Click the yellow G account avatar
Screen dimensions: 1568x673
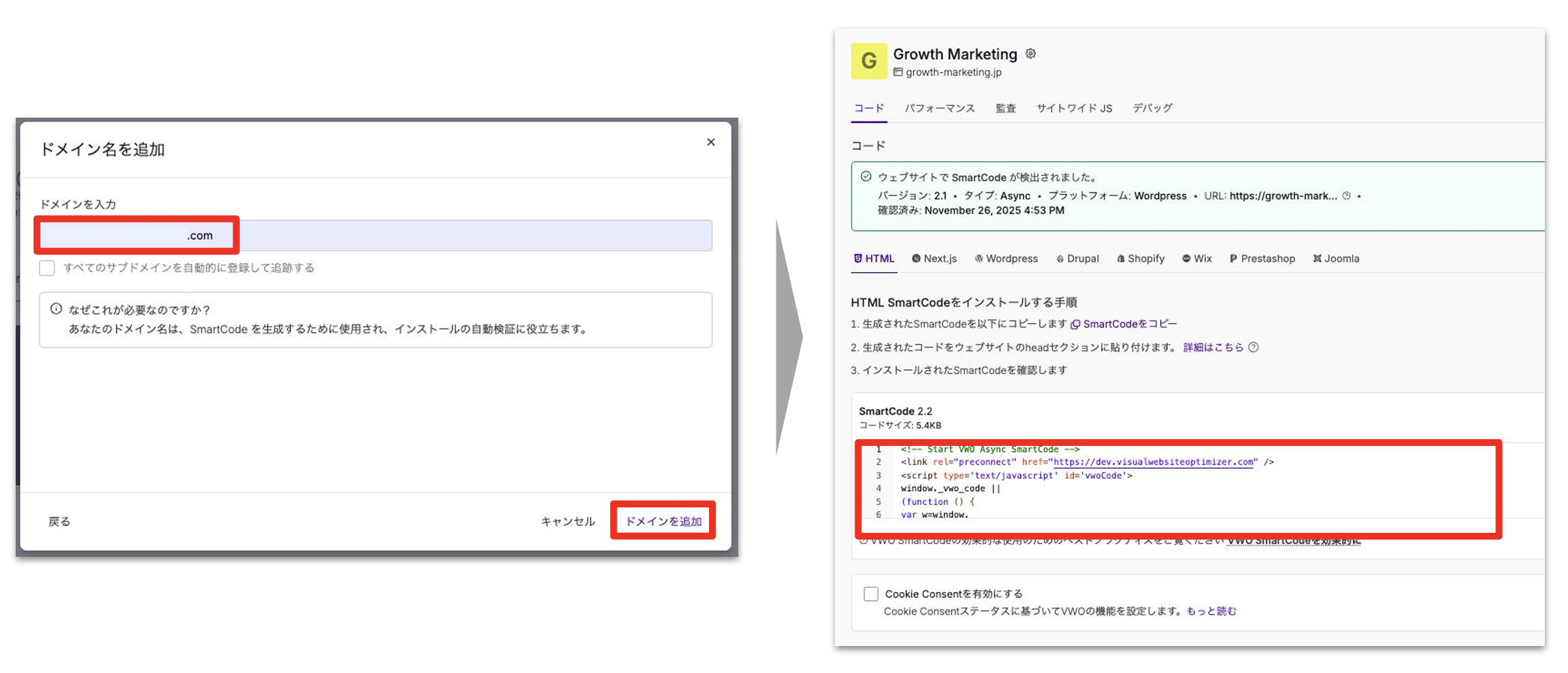[869, 61]
